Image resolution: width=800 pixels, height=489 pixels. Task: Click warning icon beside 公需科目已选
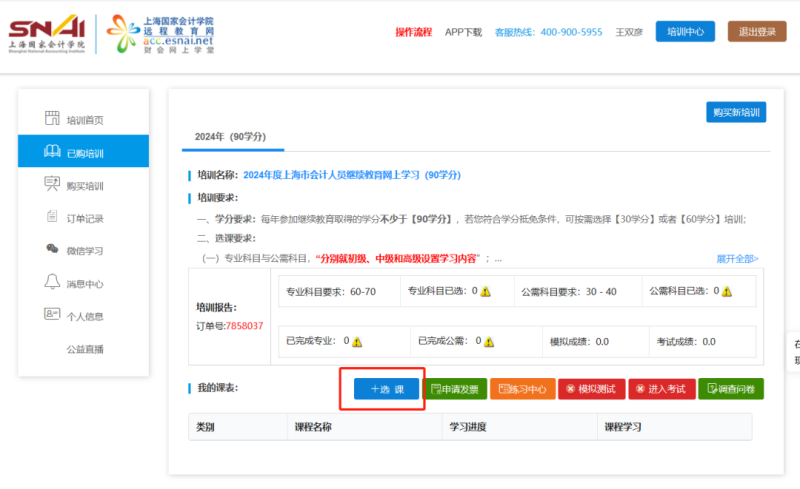pyautogui.click(x=727, y=292)
